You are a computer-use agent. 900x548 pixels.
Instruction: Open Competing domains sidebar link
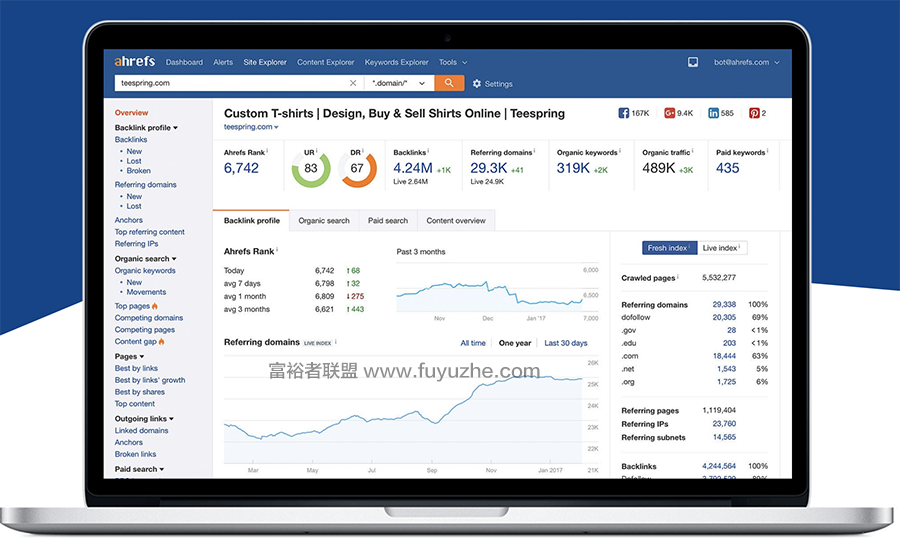tap(149, 318)
